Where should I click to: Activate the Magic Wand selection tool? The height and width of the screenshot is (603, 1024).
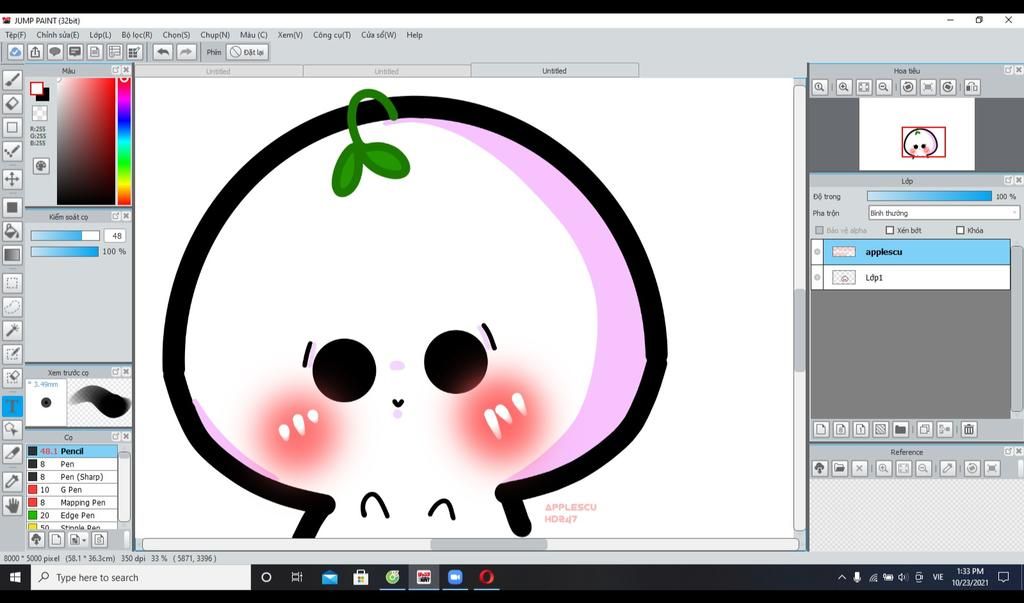(12, 330)
